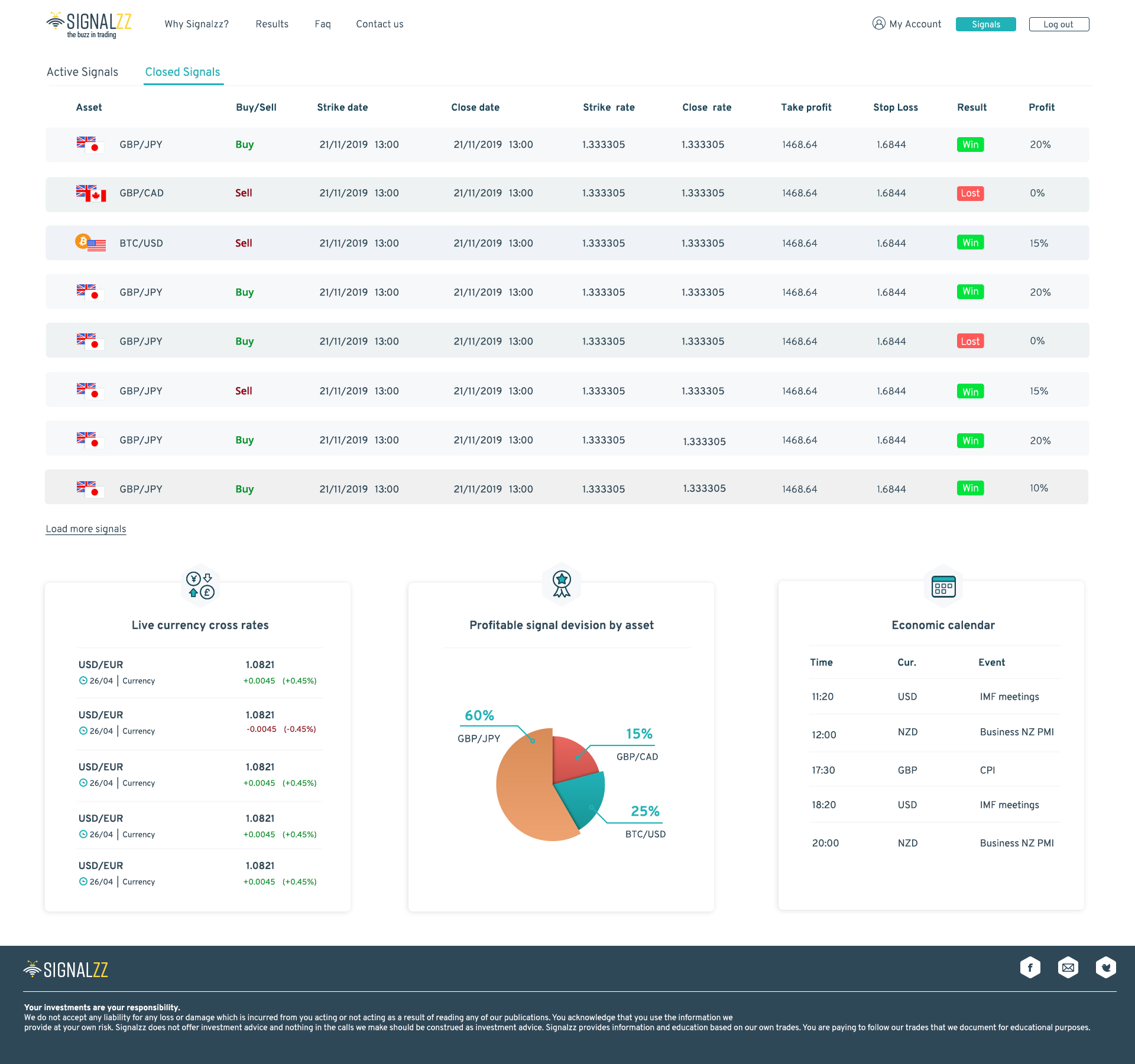
Task: Click the Signalzz logo in header
Action: [x=89, y=25]
